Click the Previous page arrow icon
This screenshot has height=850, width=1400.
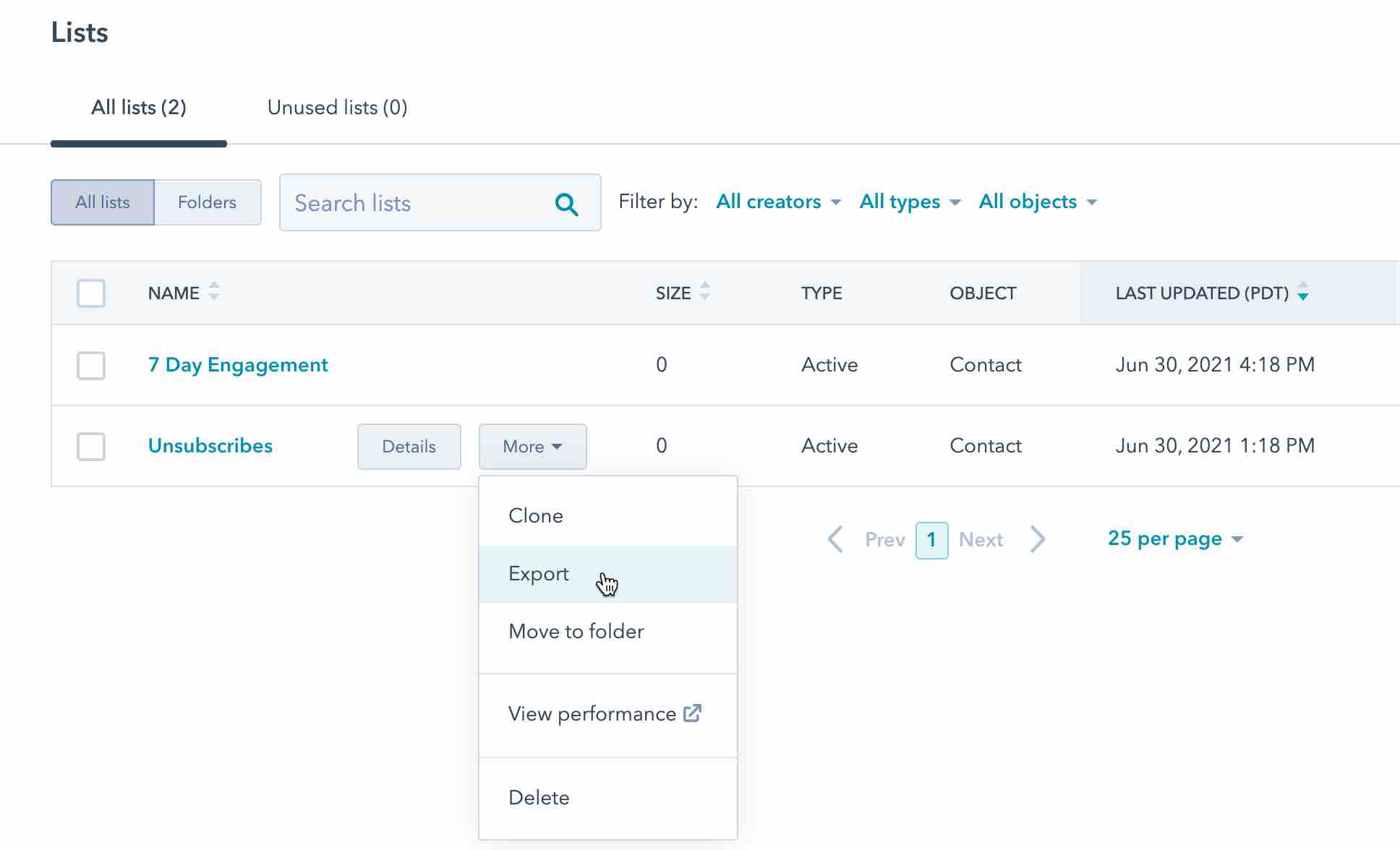(834, 539)
